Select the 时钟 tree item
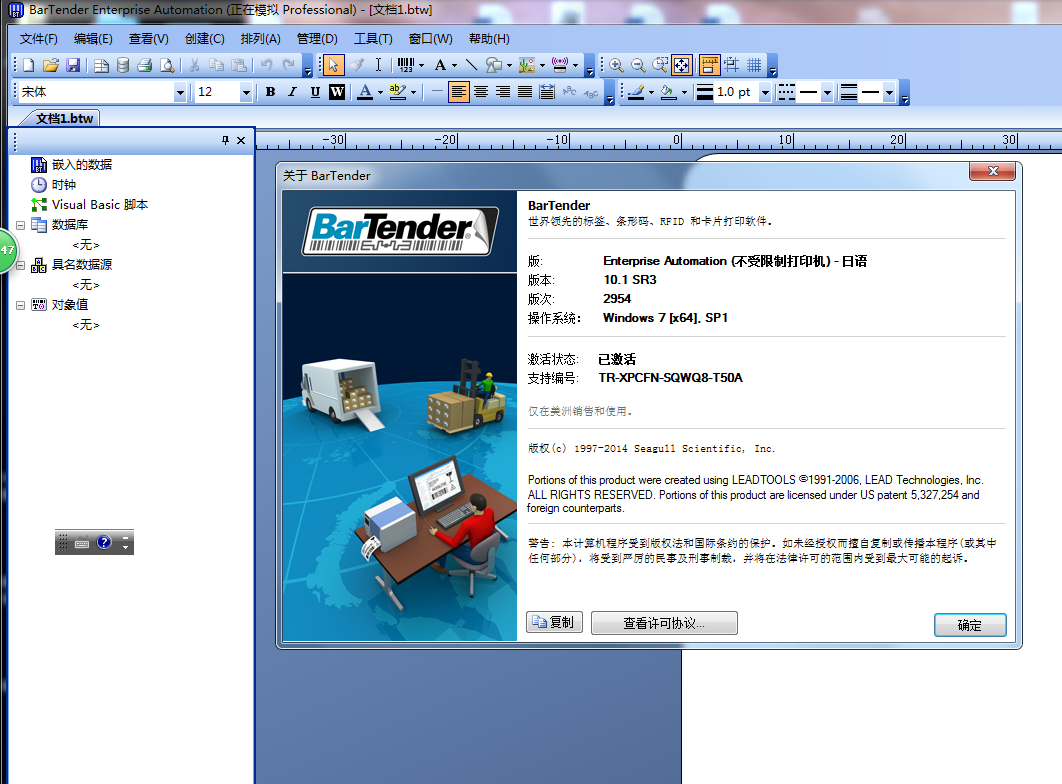This screenshot has width=1062, height=784. point(54,185)
